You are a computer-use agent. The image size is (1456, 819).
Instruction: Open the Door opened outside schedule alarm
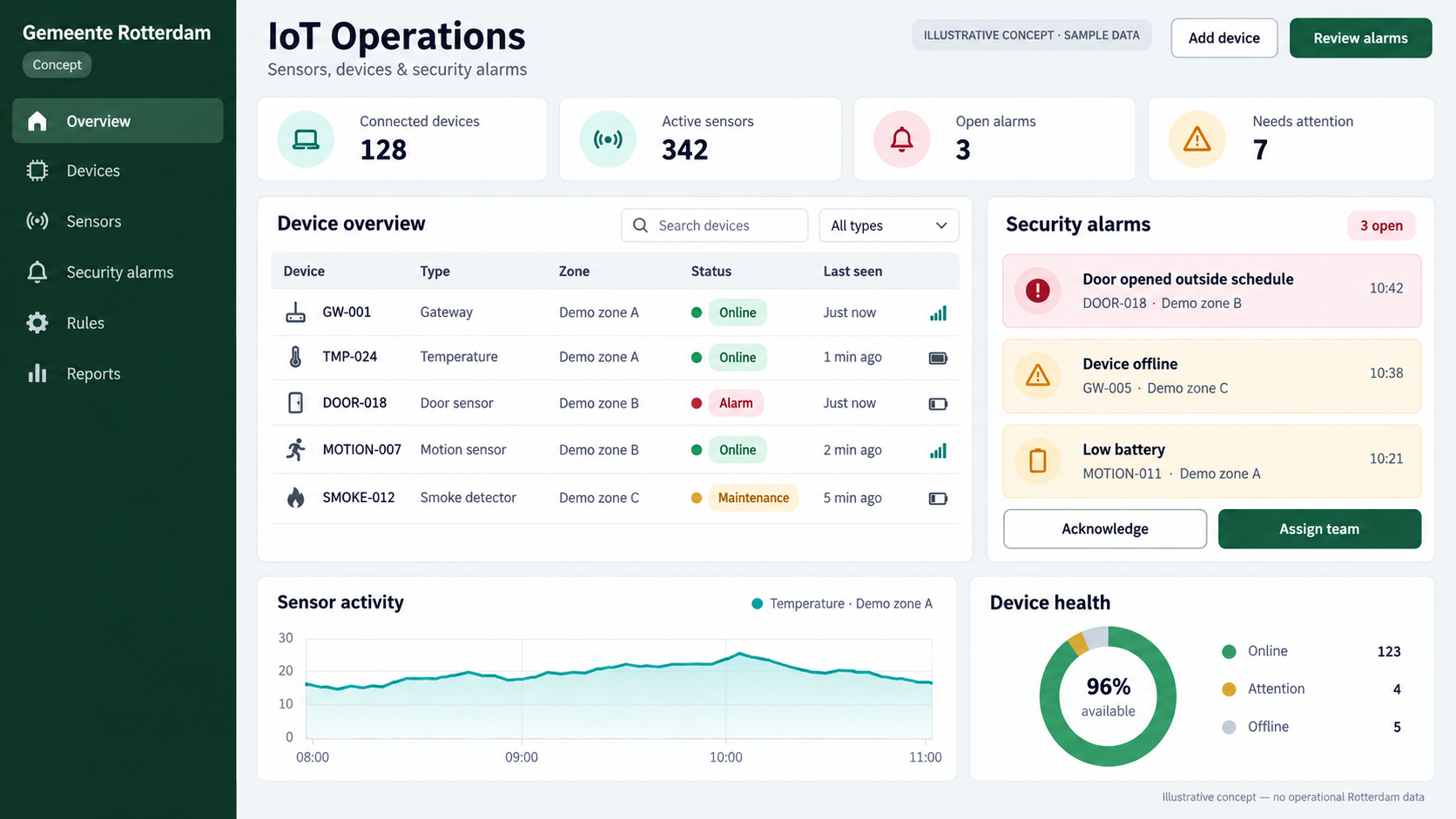point(1211,291)
